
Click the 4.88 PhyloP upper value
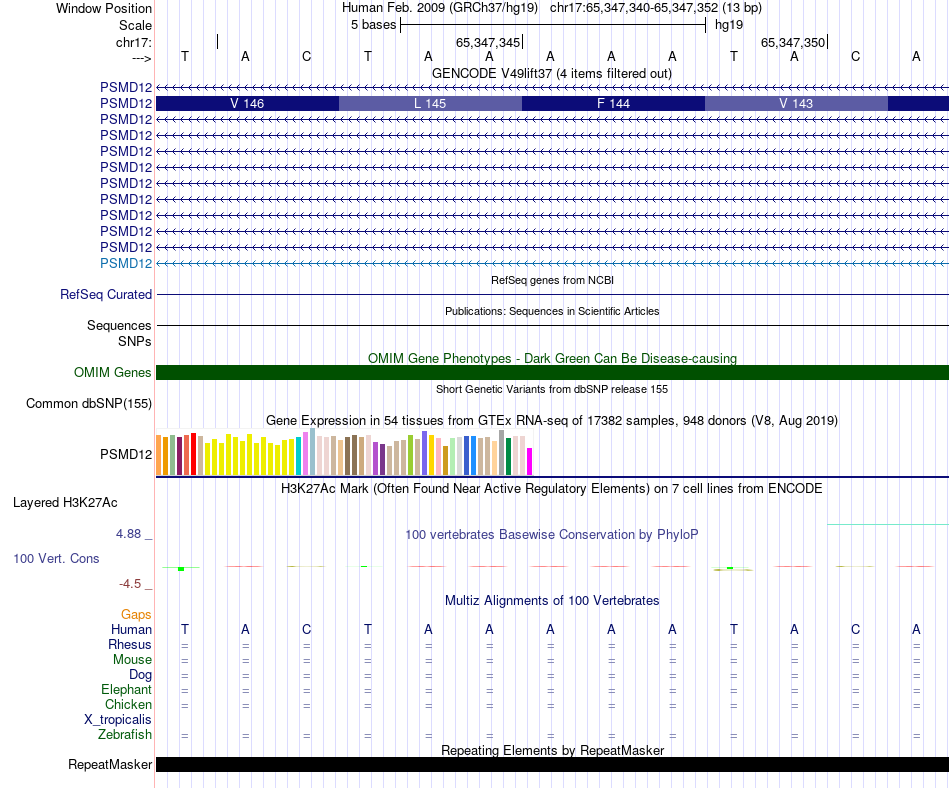click(x=128, y=534)
